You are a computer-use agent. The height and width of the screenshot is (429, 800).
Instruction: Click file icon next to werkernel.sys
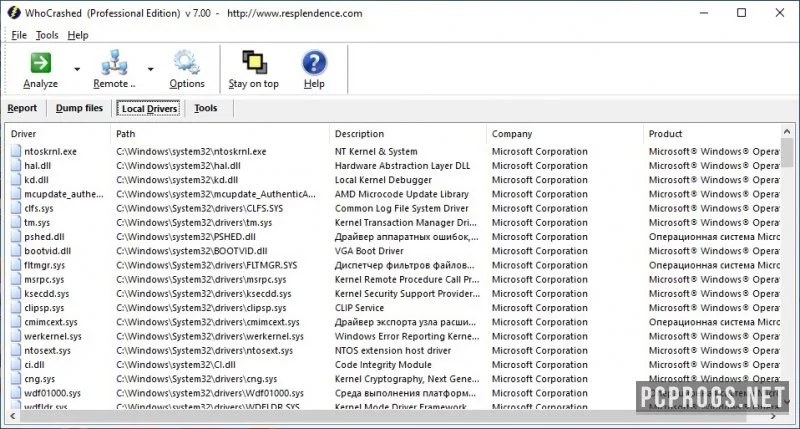click(16, 337)
